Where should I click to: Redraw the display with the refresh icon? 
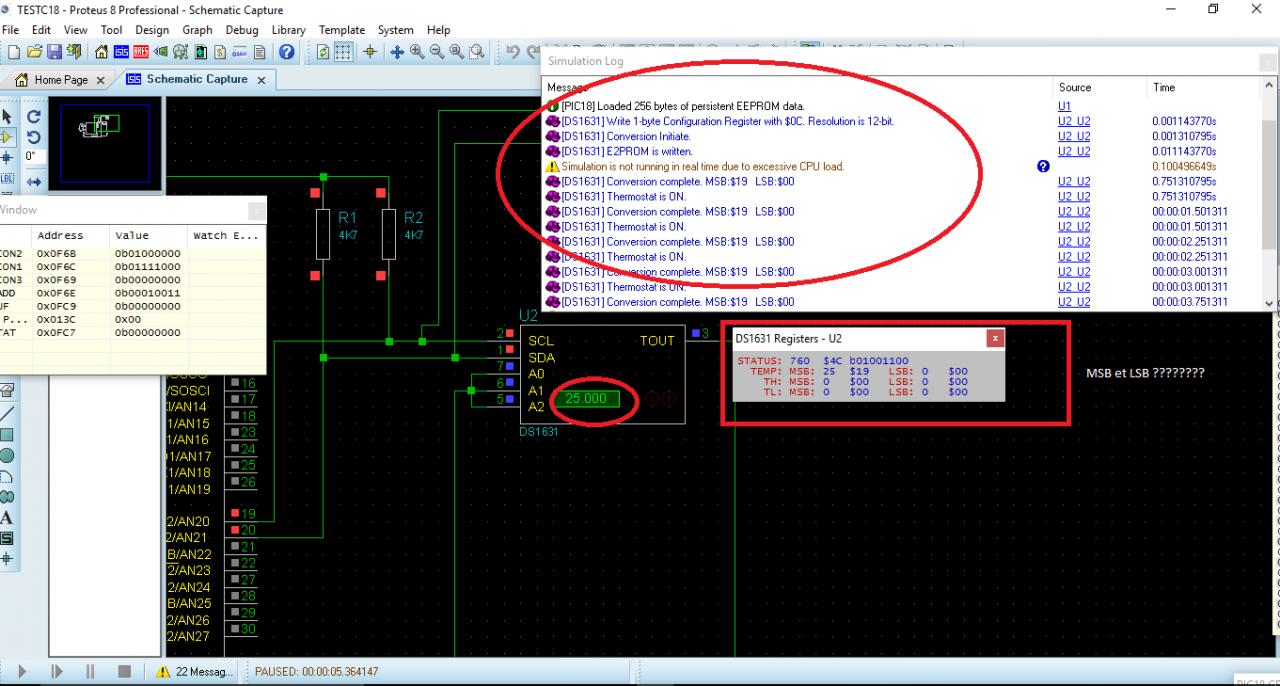pyautogui.click(x=323, y=52)
